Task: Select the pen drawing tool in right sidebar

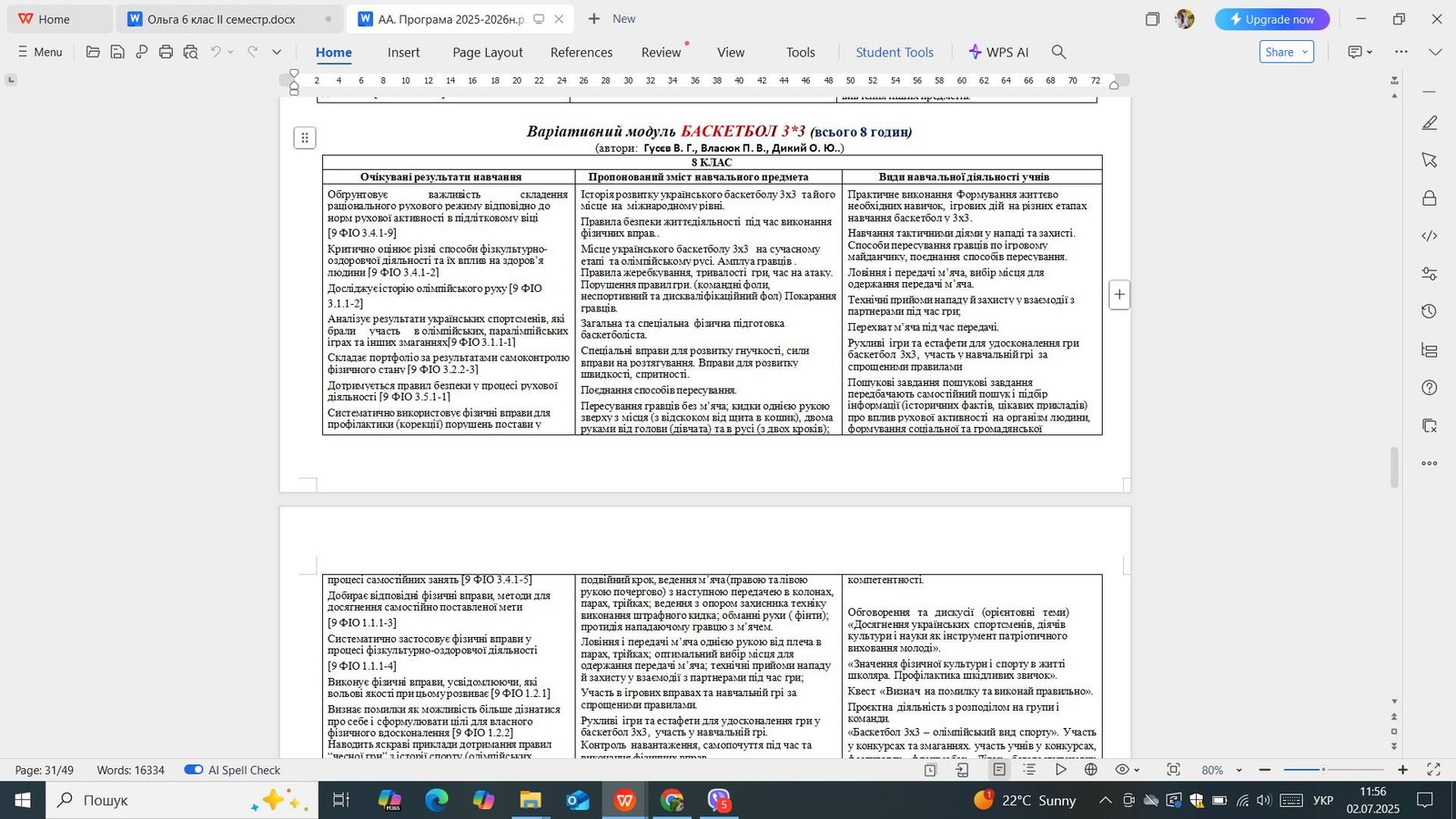Action: 1430,123
